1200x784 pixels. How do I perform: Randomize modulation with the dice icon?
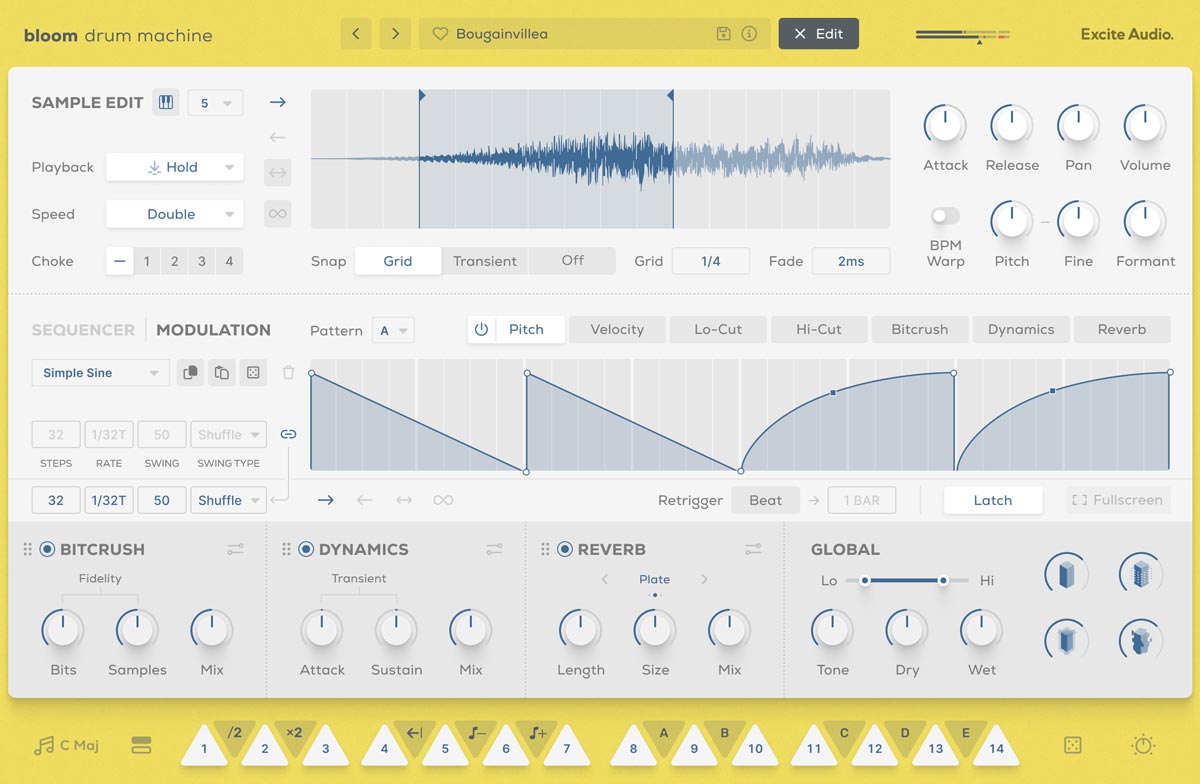tap(253, 372)
